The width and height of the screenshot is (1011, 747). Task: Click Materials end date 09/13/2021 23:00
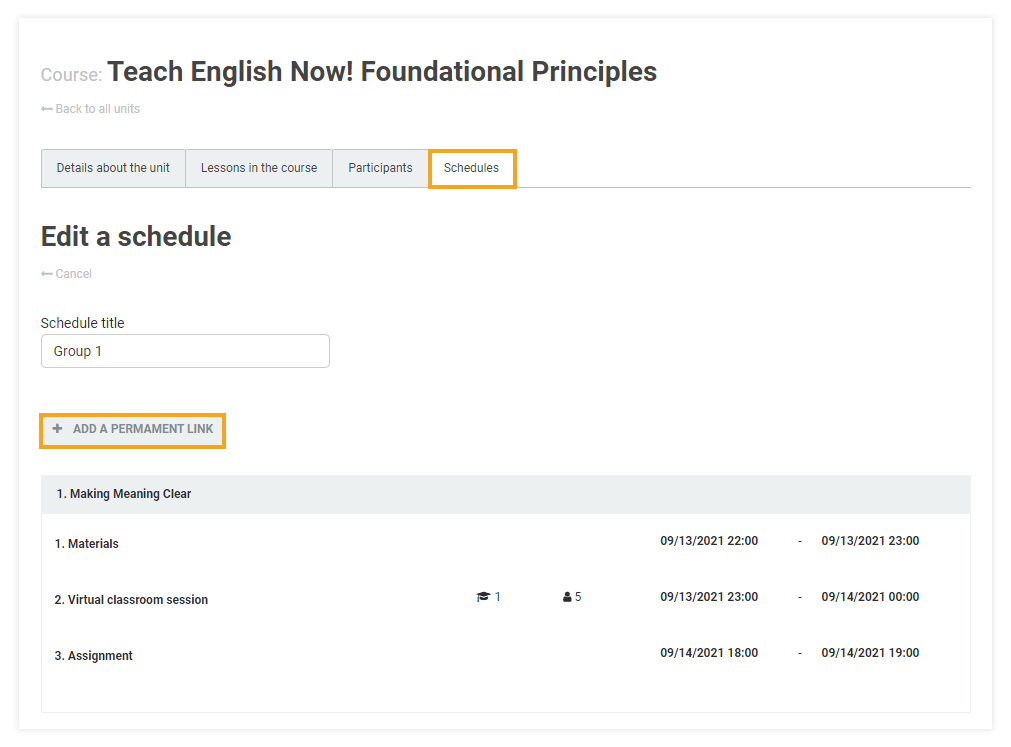coord(870,541)
